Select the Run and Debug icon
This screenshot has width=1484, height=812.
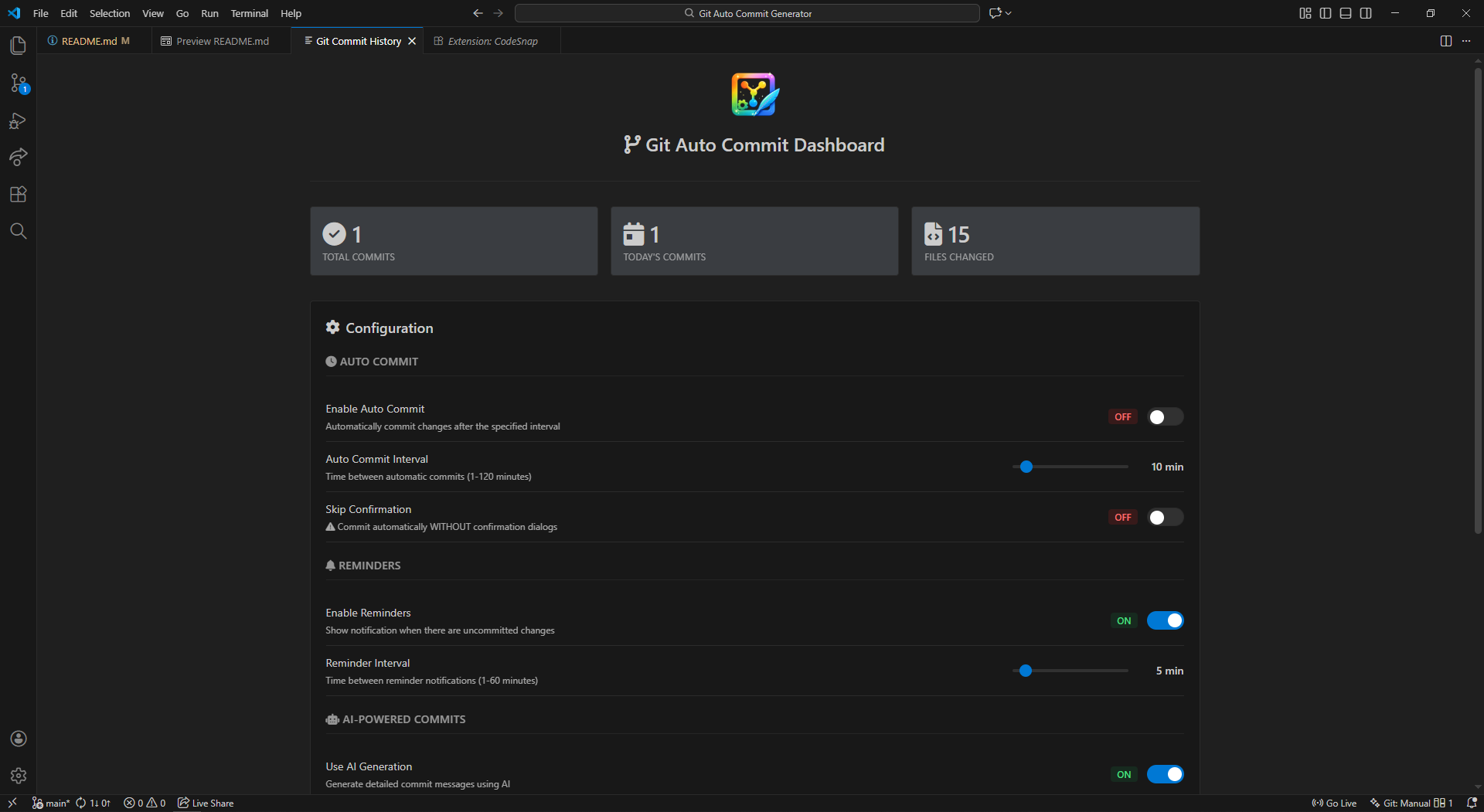18,121
